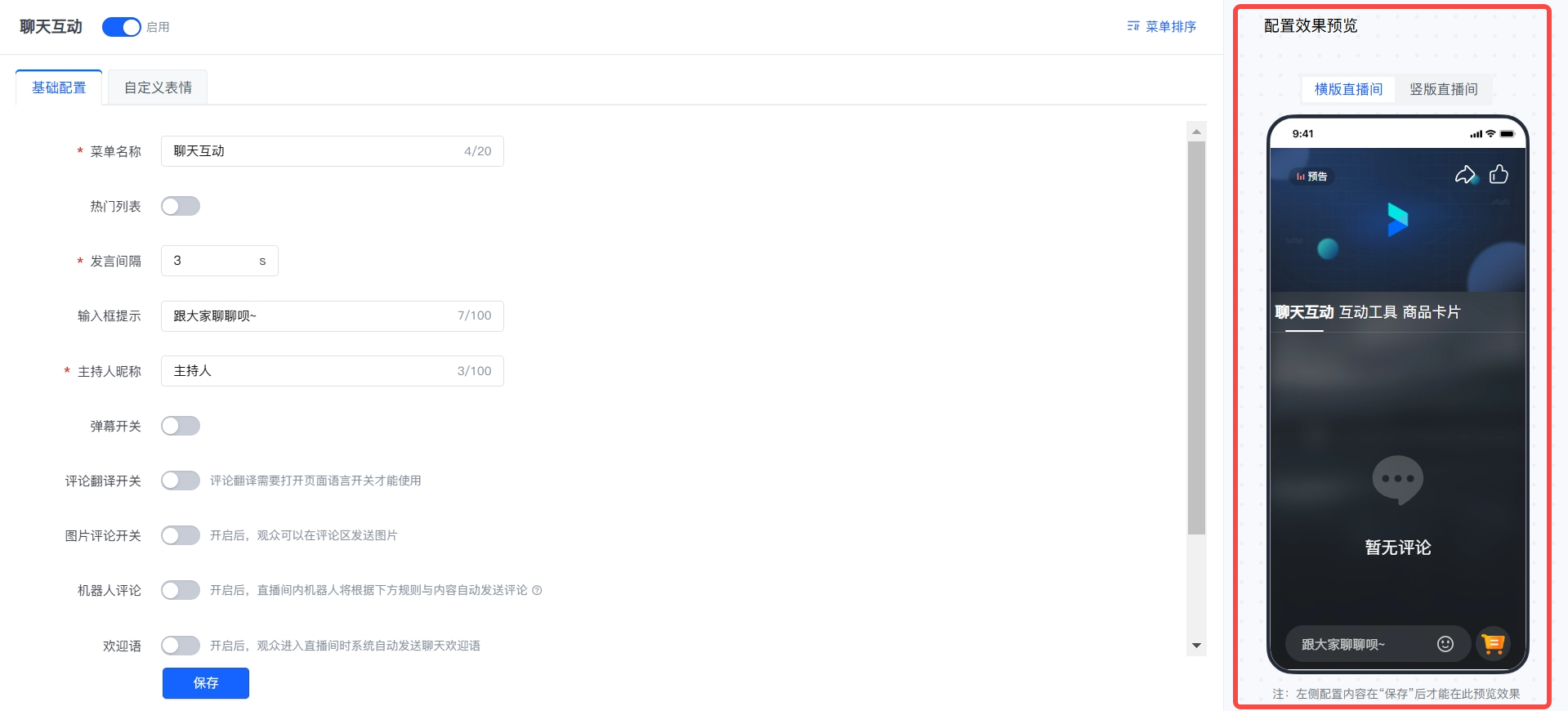Click the thumbs-up like icon in preview
This screenshot has width=1568, height=711.
(1499, 174)
